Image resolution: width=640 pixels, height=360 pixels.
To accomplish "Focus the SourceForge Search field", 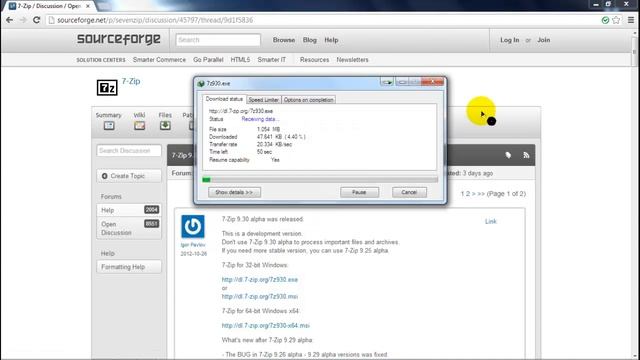I will pyautogui.click(x=218, y=40).
